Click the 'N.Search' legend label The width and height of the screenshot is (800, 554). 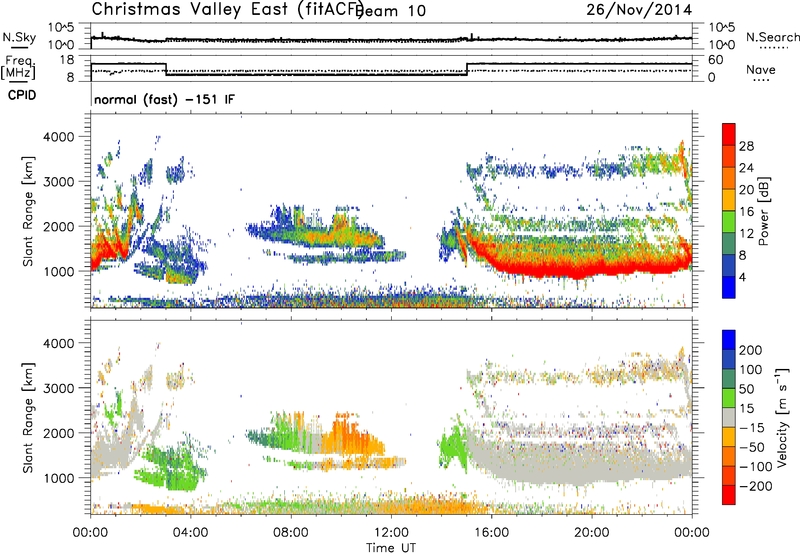pos(772,37)
